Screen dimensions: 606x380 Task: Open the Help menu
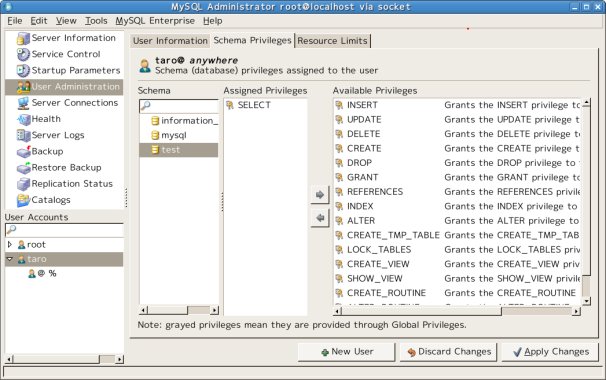pyautogui.click(x=213, y=21)
